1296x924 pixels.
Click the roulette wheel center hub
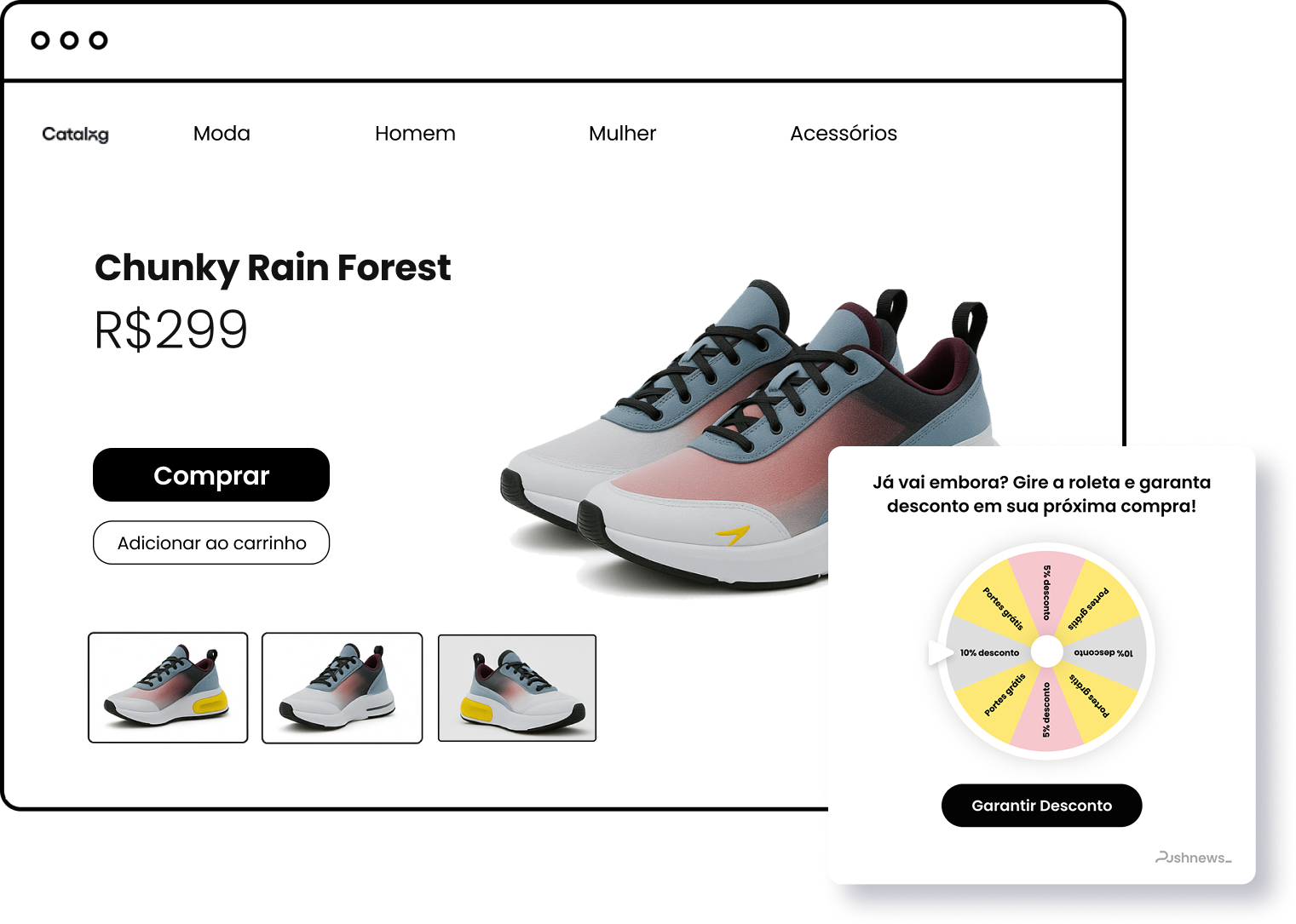coord(1046,651)
